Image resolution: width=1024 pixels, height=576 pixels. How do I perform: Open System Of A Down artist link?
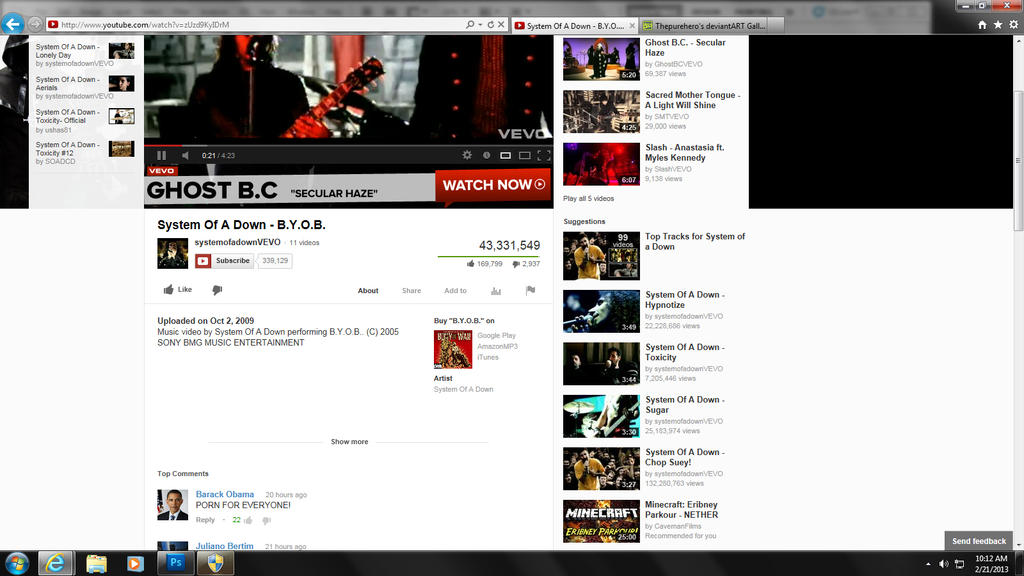click(464, 389)
